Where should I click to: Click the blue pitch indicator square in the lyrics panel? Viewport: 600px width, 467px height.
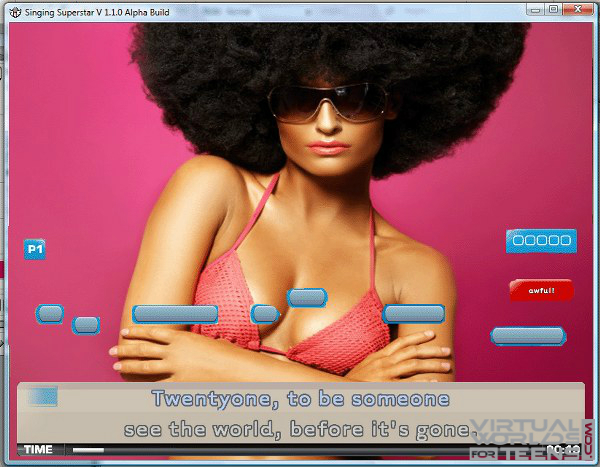point(43,396)
